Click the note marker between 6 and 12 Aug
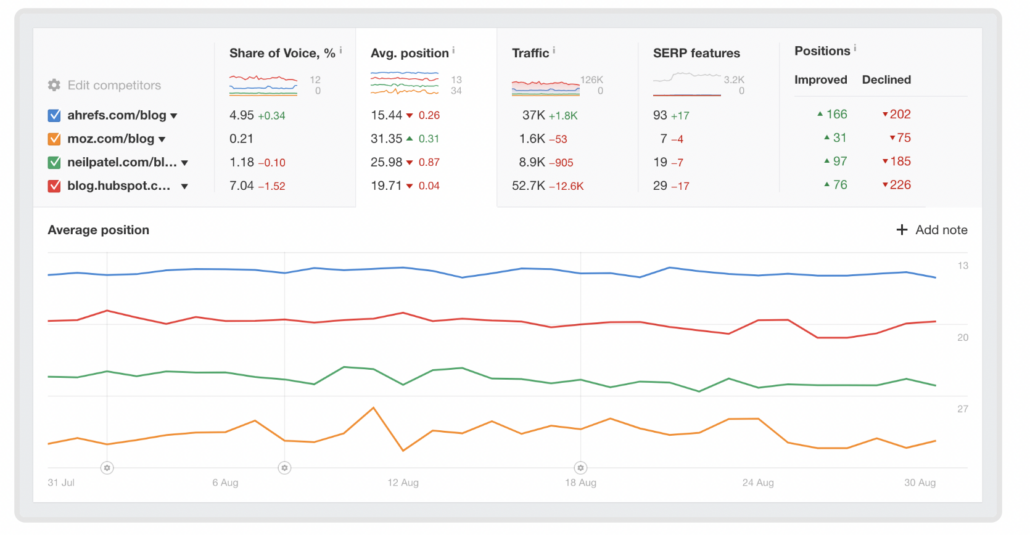This screenshot has width=1030, height=535. (x=284, y=467)
